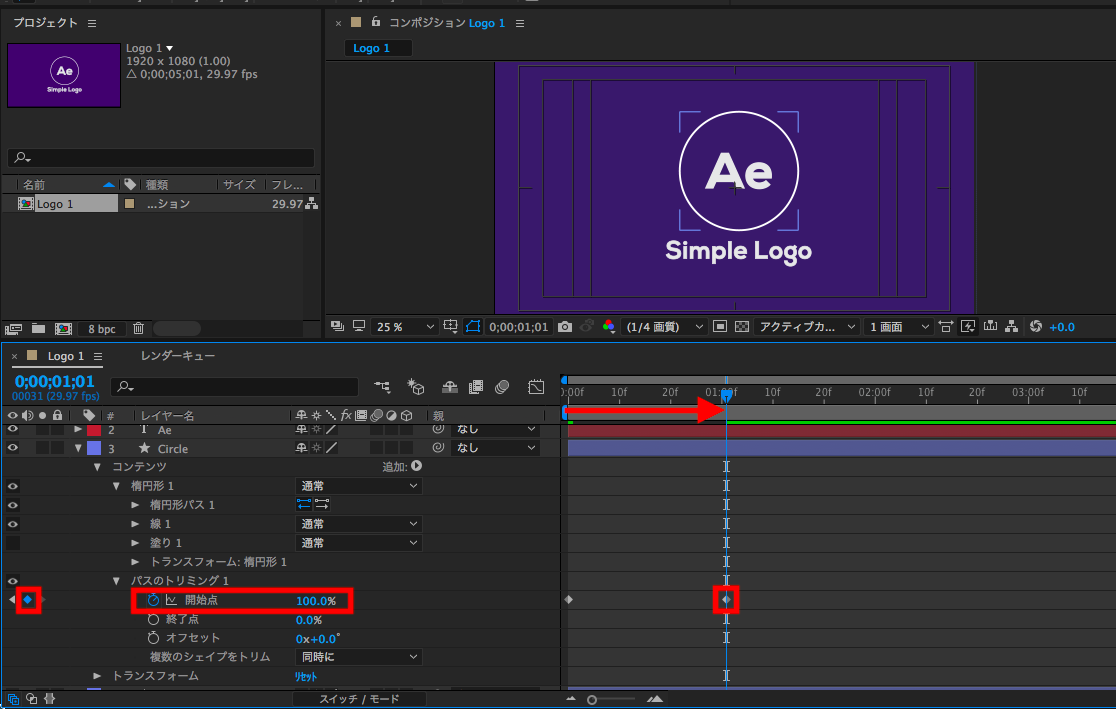Click the スイッチ / モード button
The height and width of the screenshot is (709, 1116).
coord(359,699)
